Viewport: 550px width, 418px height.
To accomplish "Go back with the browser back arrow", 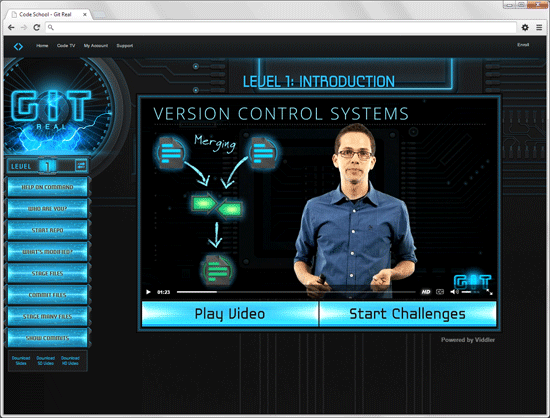I will (11, 27).
